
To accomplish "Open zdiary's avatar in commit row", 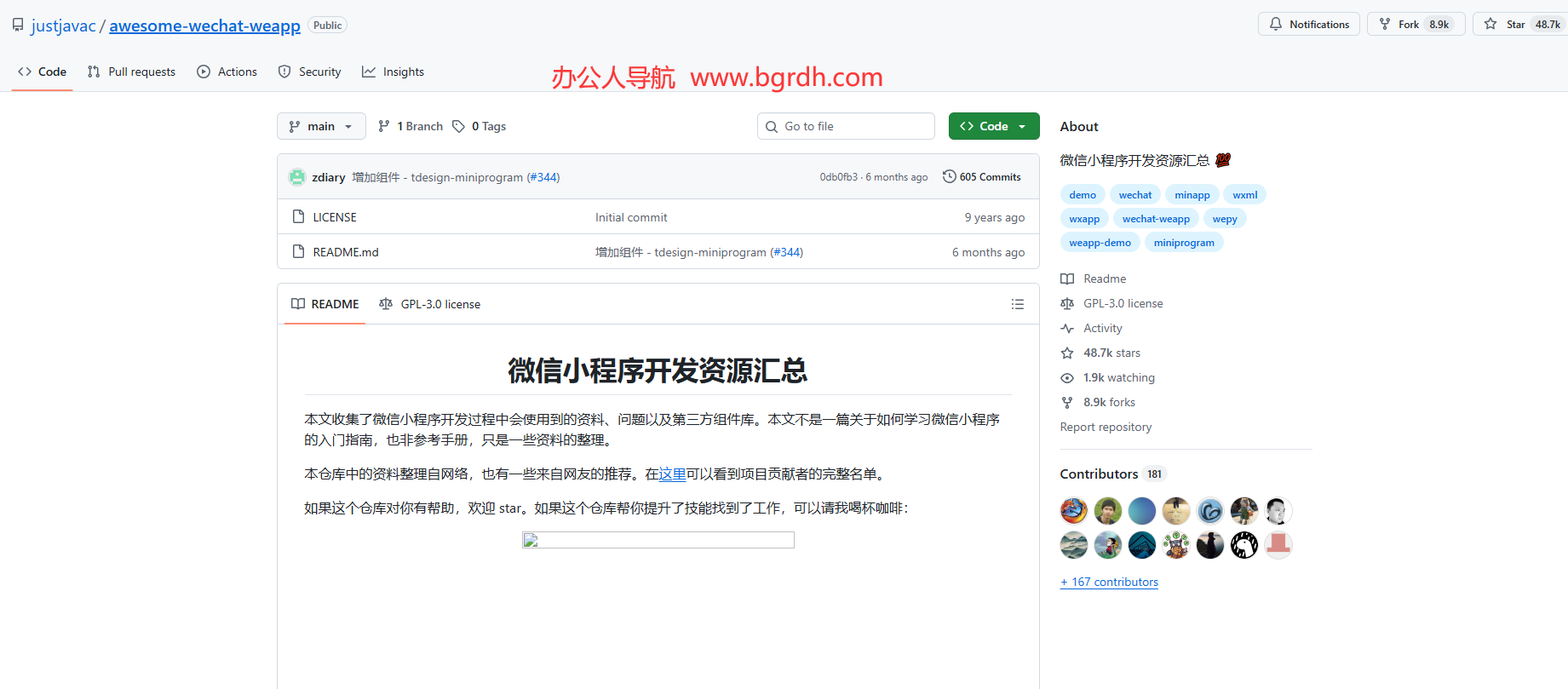I will click(x=297, y=177).
